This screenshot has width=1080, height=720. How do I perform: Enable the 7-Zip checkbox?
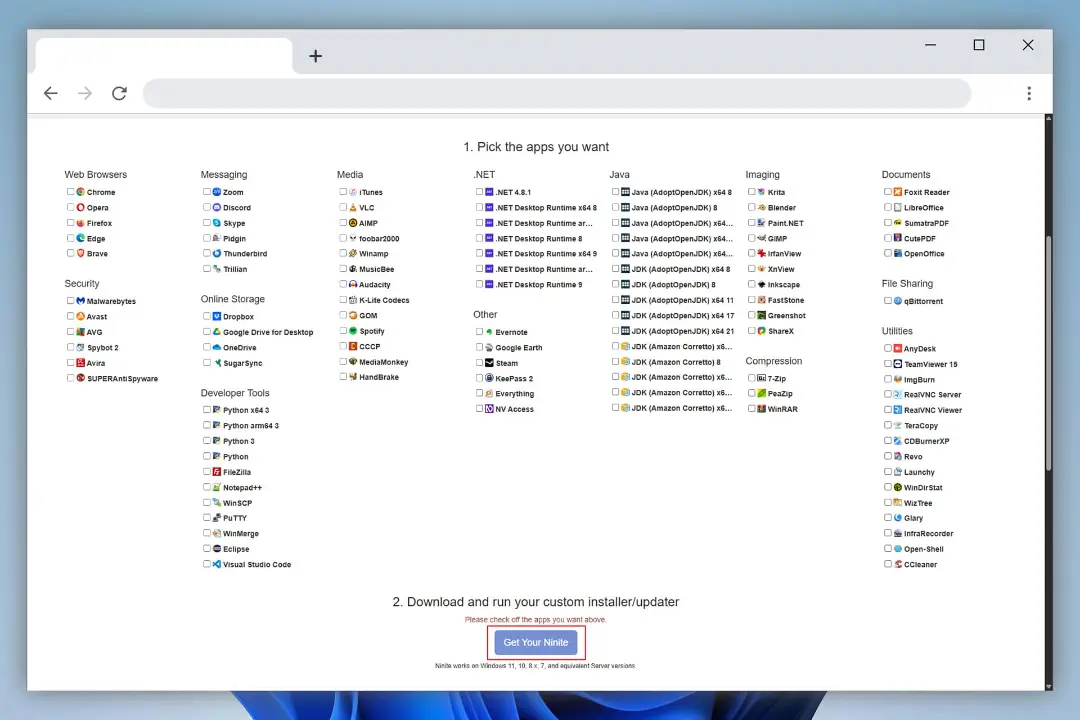coord(751,378)
